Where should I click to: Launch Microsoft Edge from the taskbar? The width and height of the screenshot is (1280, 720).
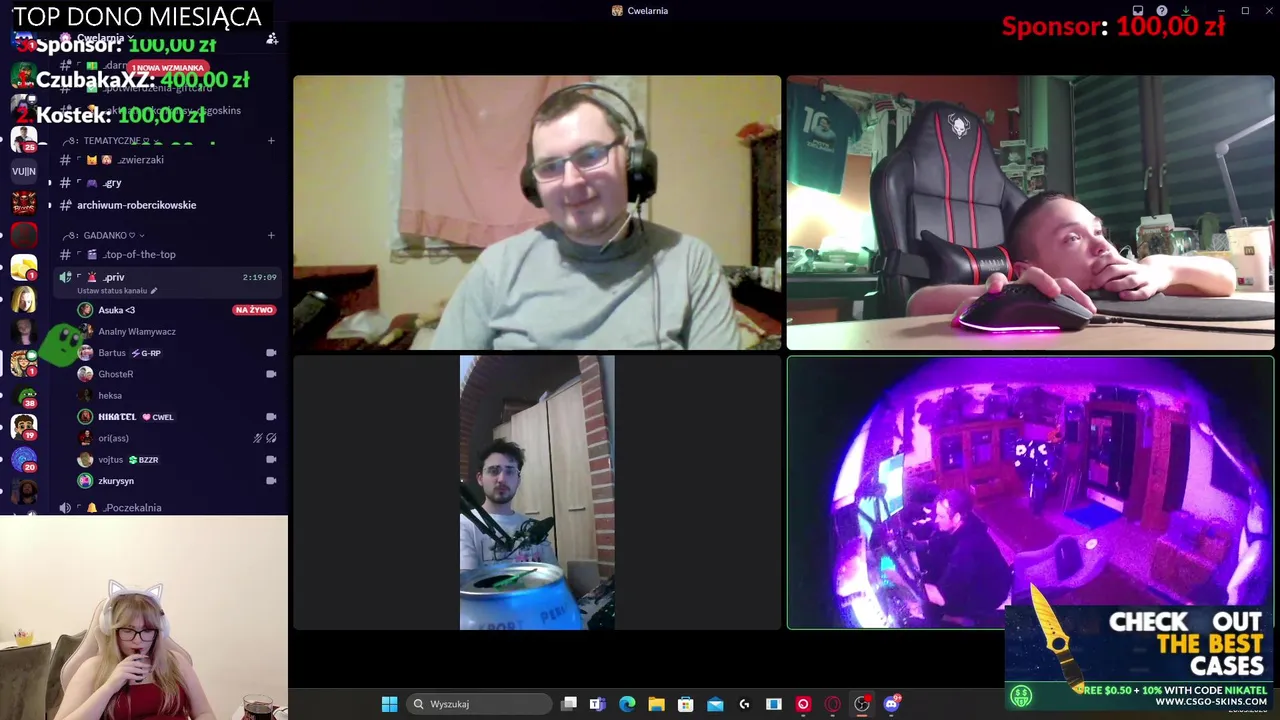[627, 704]
